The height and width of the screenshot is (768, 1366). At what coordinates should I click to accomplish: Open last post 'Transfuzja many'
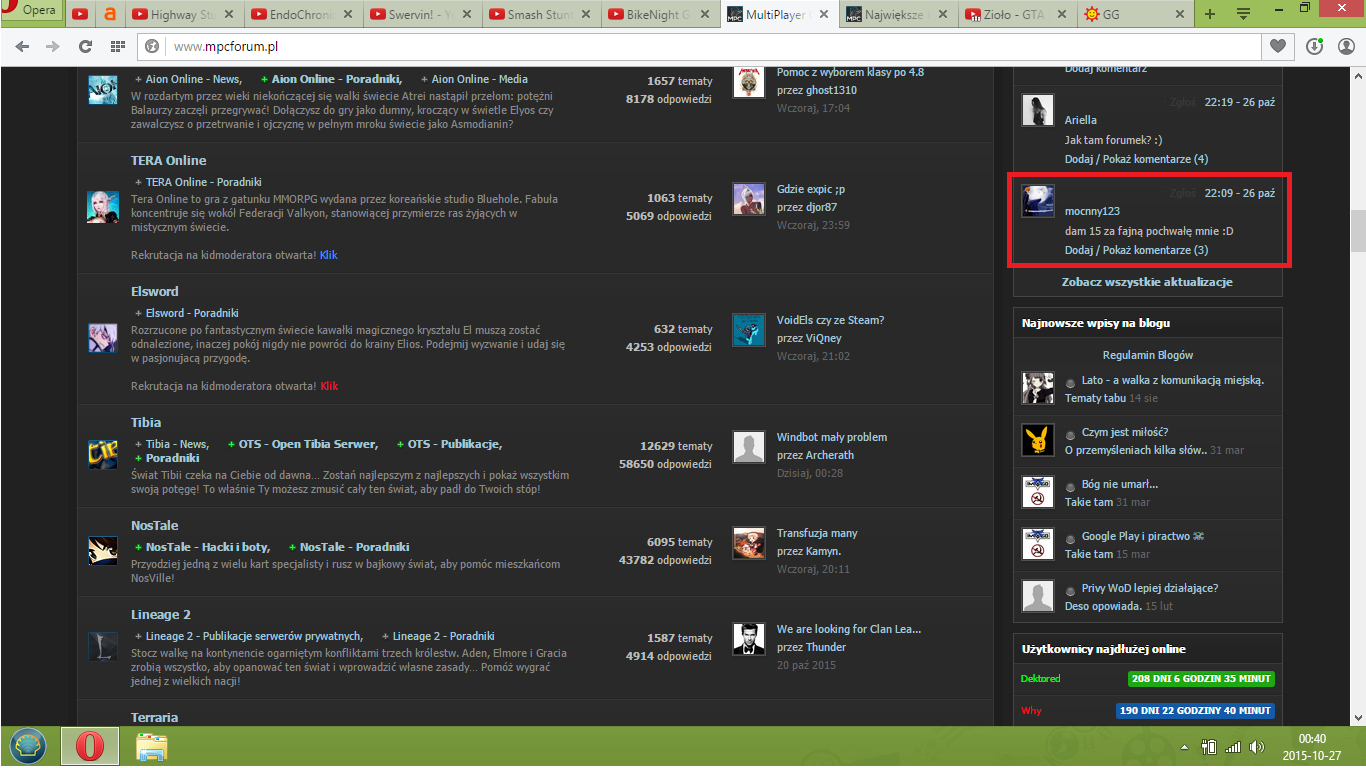pos(817,533)
